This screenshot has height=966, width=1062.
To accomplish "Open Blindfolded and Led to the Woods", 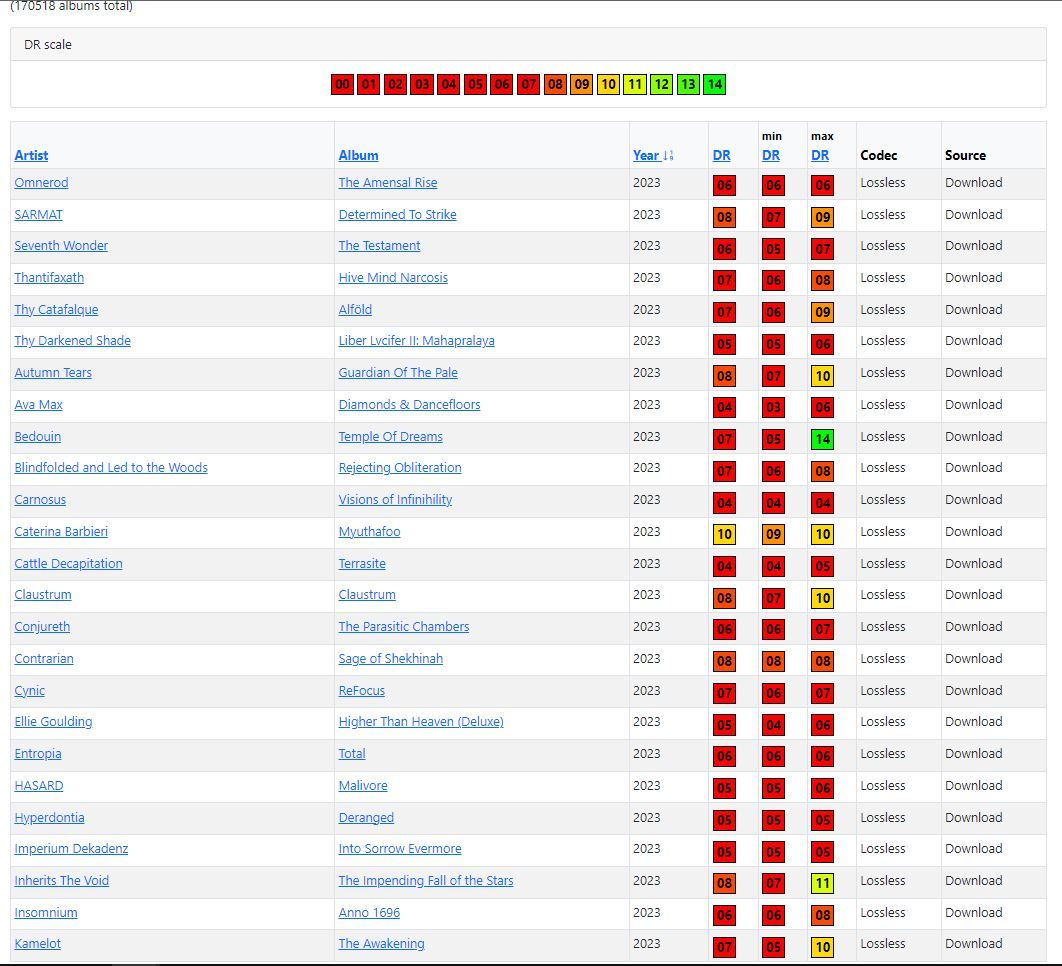I will pyautogui.click(x=111, y=467).
